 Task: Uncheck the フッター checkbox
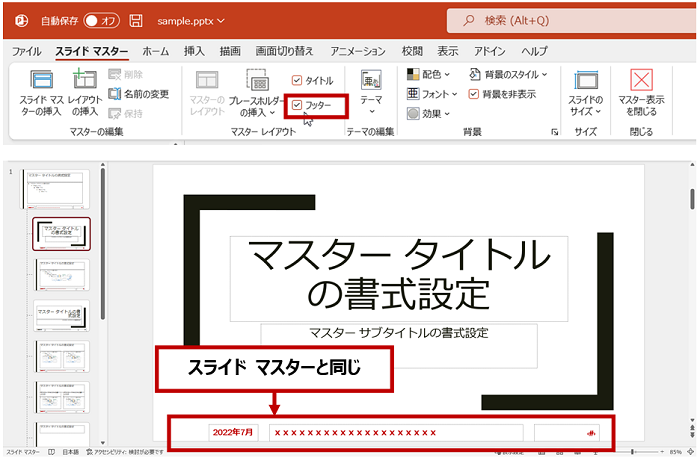(297, 104)
